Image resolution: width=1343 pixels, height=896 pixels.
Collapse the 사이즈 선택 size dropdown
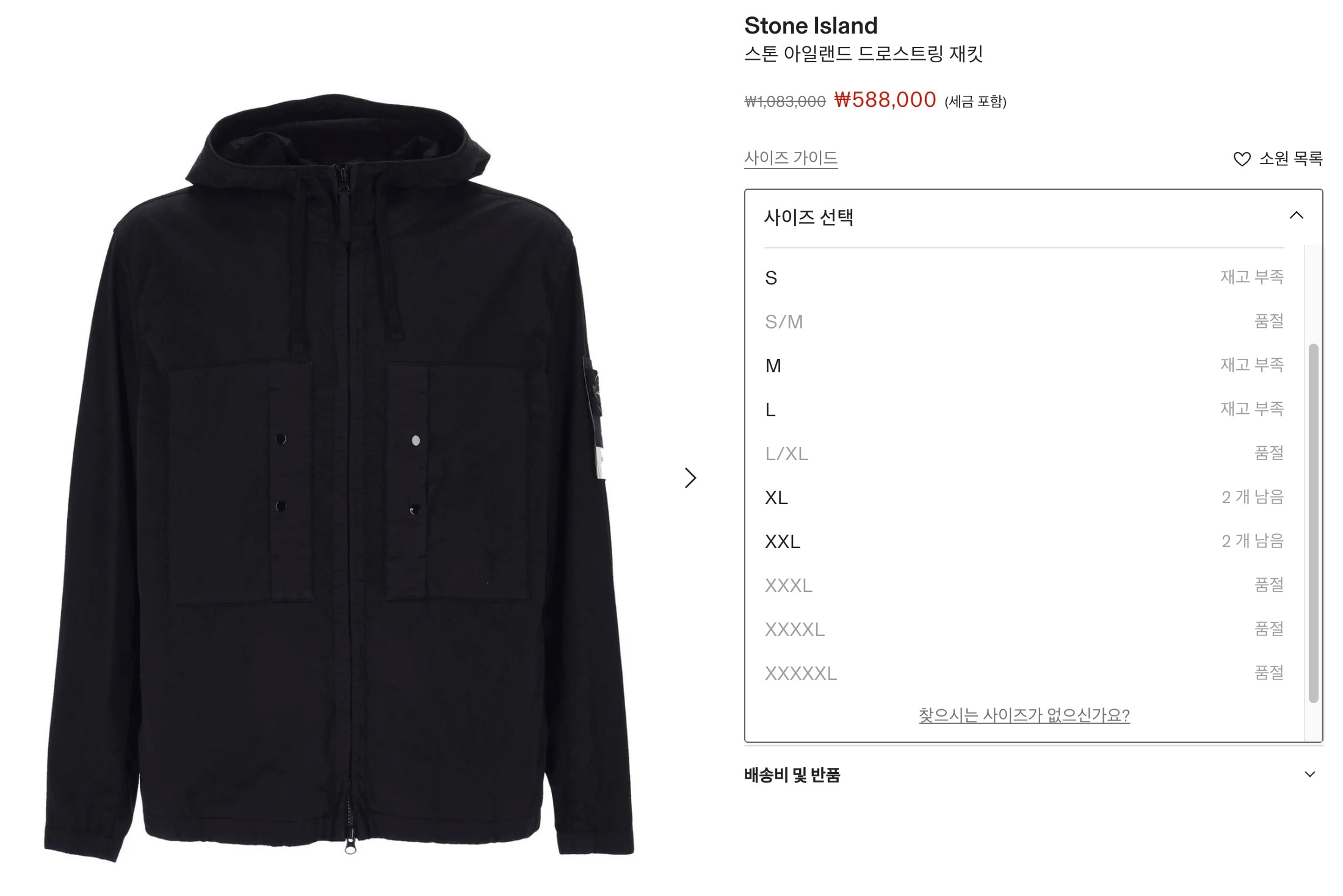tap(1296, 215)
